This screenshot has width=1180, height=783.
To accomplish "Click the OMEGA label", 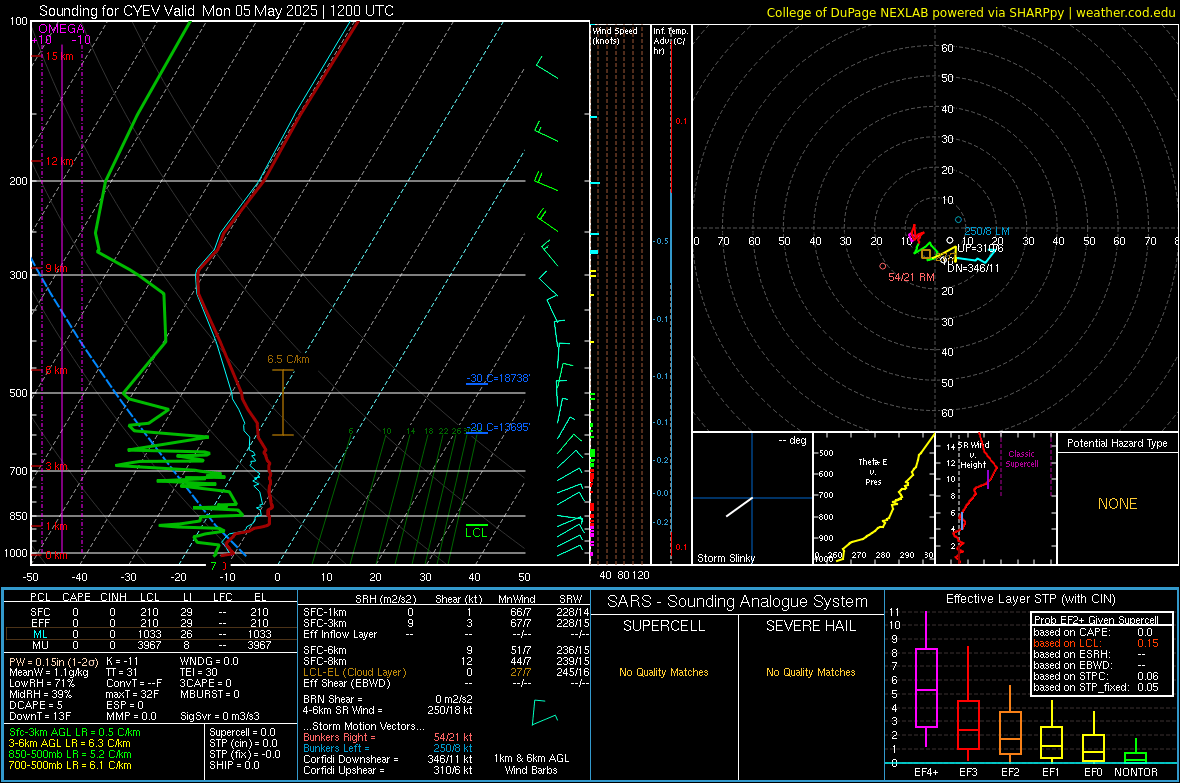I will coord(62,29).
